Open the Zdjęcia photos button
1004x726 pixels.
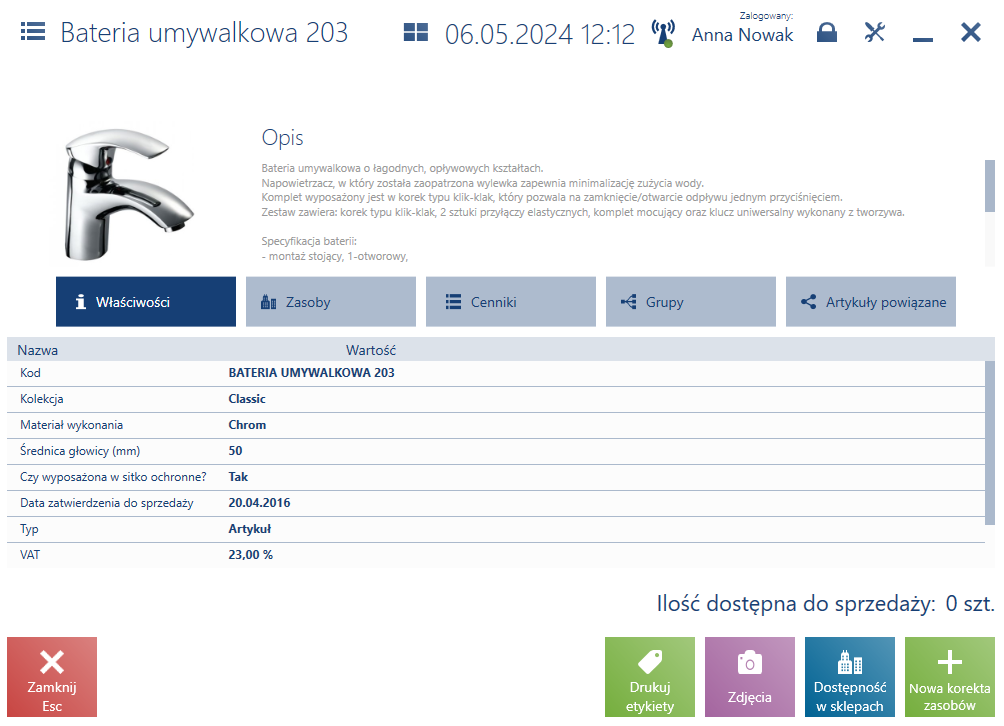click(750, 677)
